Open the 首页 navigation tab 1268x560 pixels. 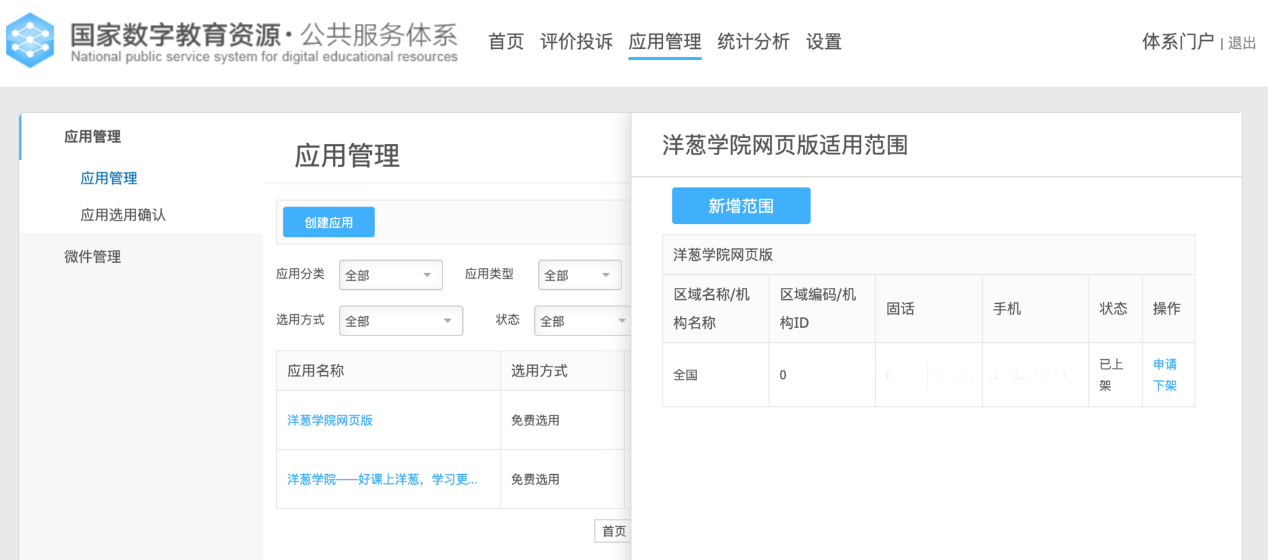[505, 42]
